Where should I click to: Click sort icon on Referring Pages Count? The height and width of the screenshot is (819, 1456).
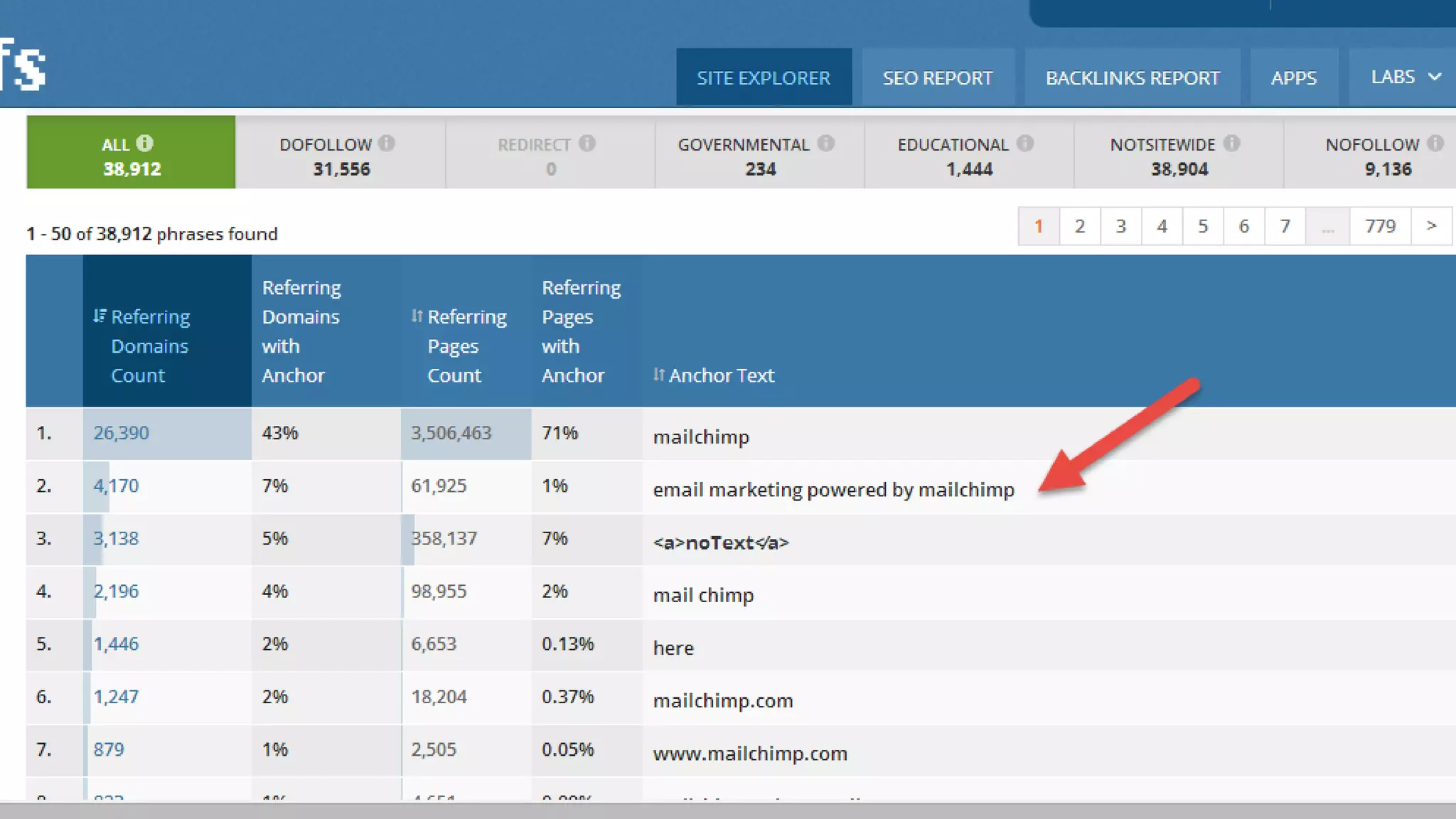[x=417, y=316]
